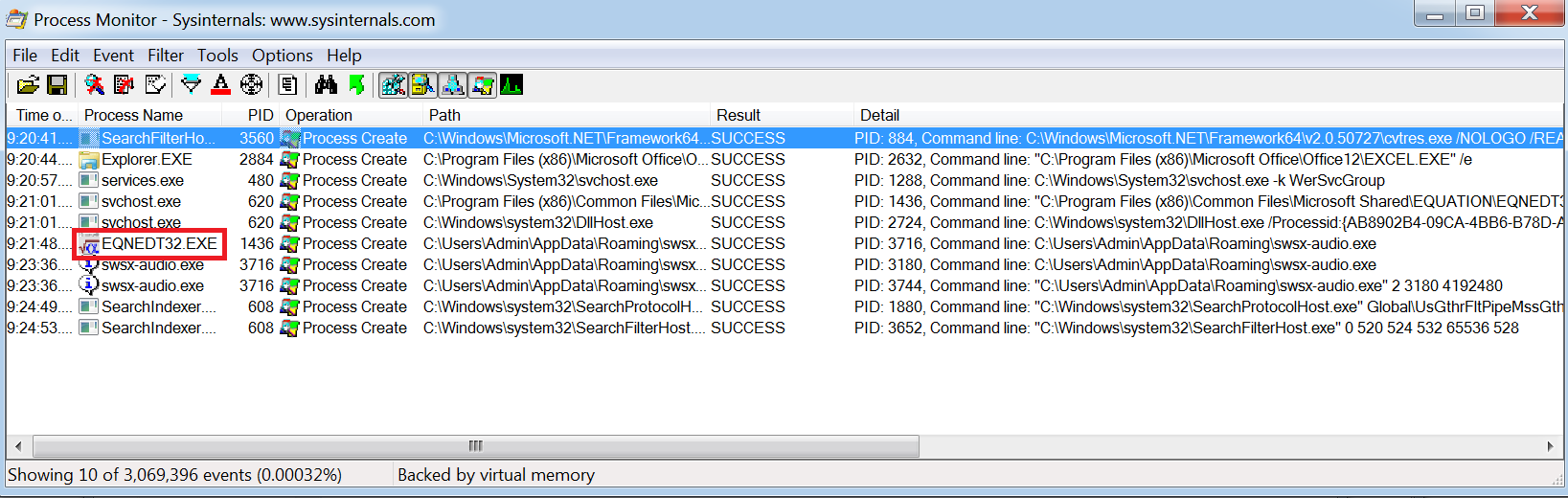This screenshot has height=498, width=1568.
Task: Open the Options menu
Action: [x=282, y=56]
